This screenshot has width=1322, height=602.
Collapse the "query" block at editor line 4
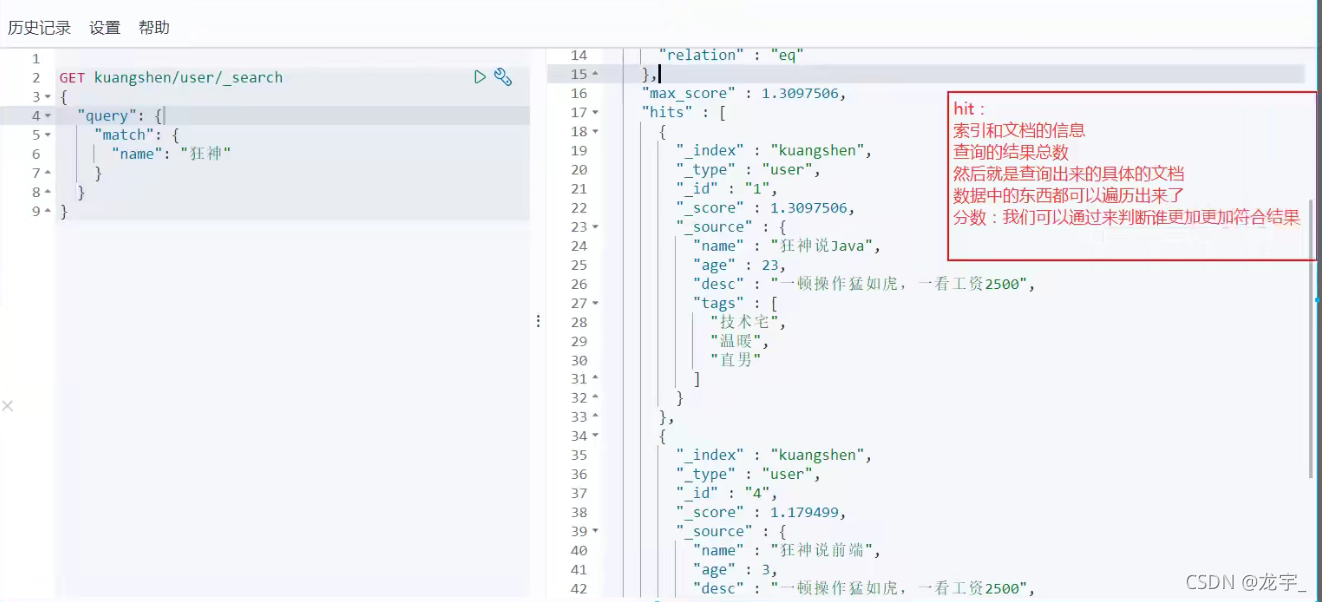coord(47,116)
